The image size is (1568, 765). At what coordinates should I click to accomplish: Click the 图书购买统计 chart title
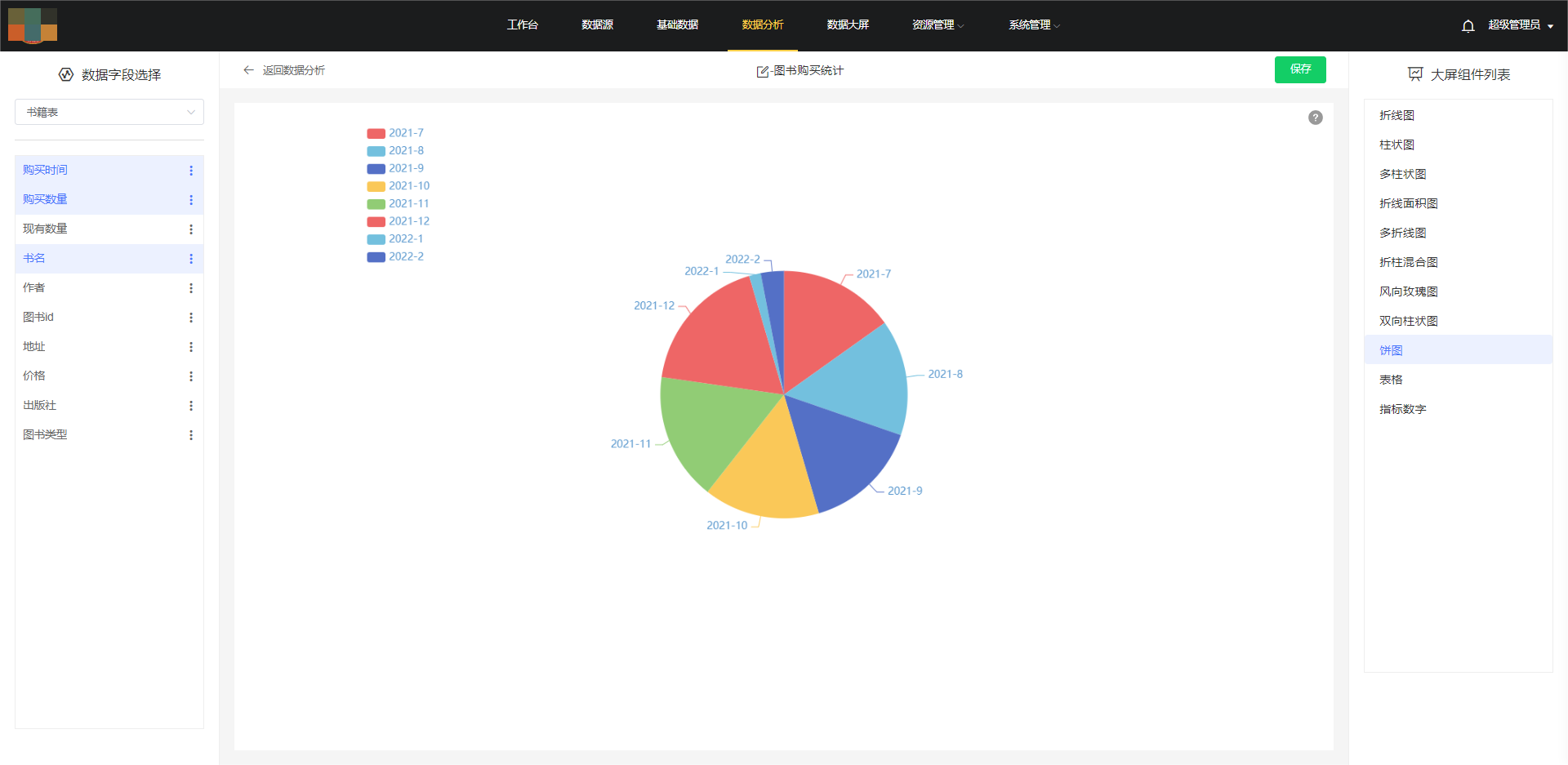pos(808,71)
